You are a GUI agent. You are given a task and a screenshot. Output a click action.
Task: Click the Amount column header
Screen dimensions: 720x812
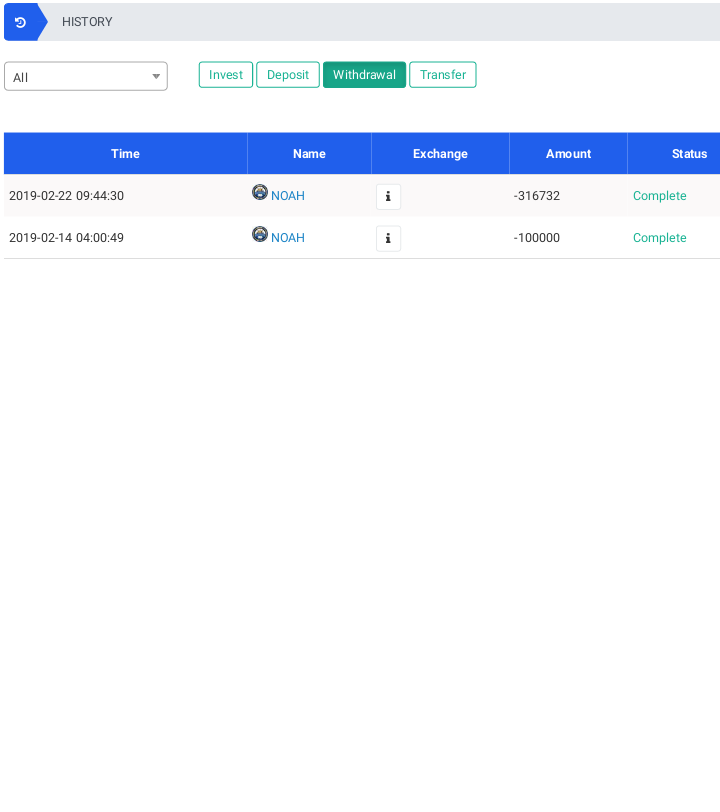pyautogui.click(x=568, y=154)
